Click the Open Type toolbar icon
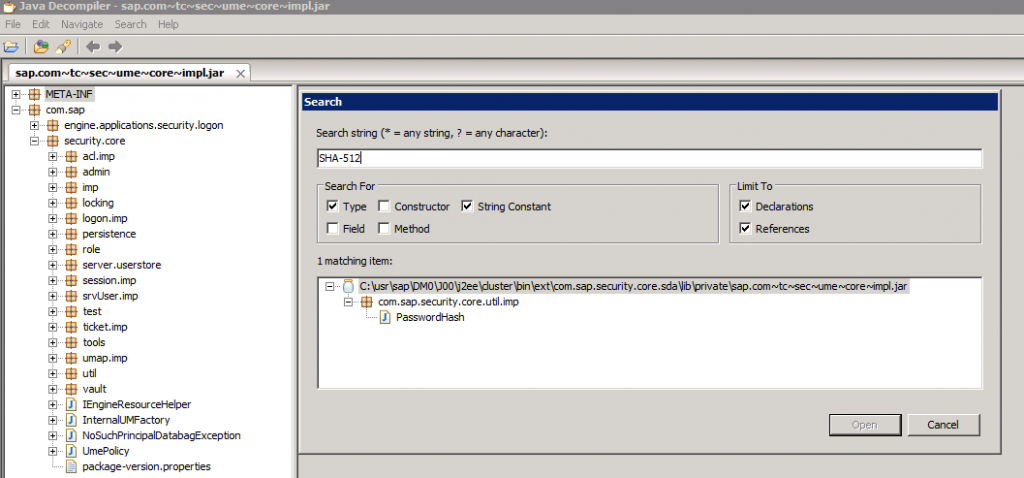Screen dimensions: 1024x478 click(41, 46)
